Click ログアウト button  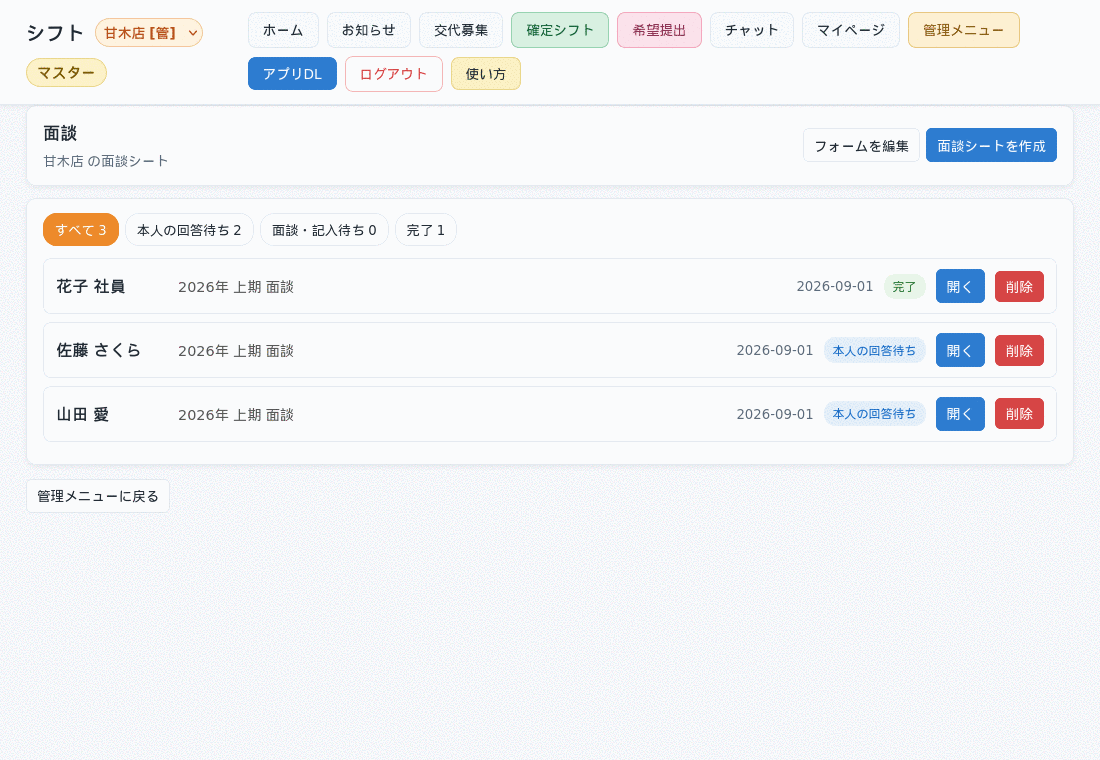(x=394, y=74)
